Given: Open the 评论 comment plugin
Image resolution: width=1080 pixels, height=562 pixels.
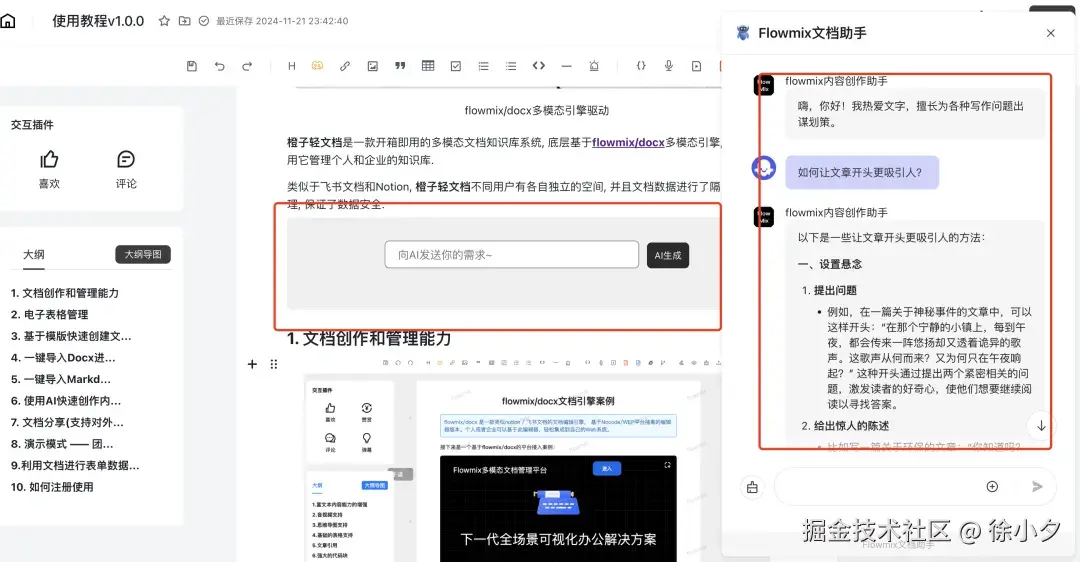Looking at the screenshot, I should [x=126, y=169].
